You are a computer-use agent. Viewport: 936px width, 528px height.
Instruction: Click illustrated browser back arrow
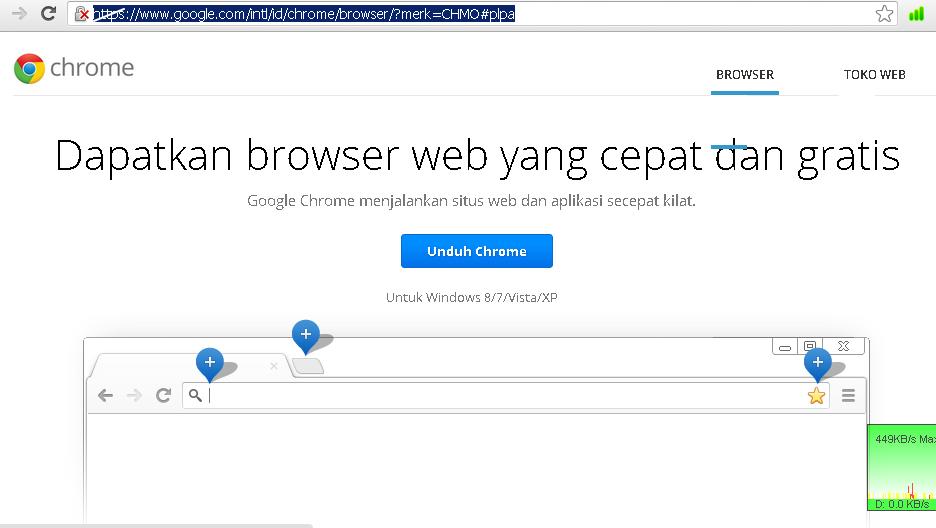(106, 395)
